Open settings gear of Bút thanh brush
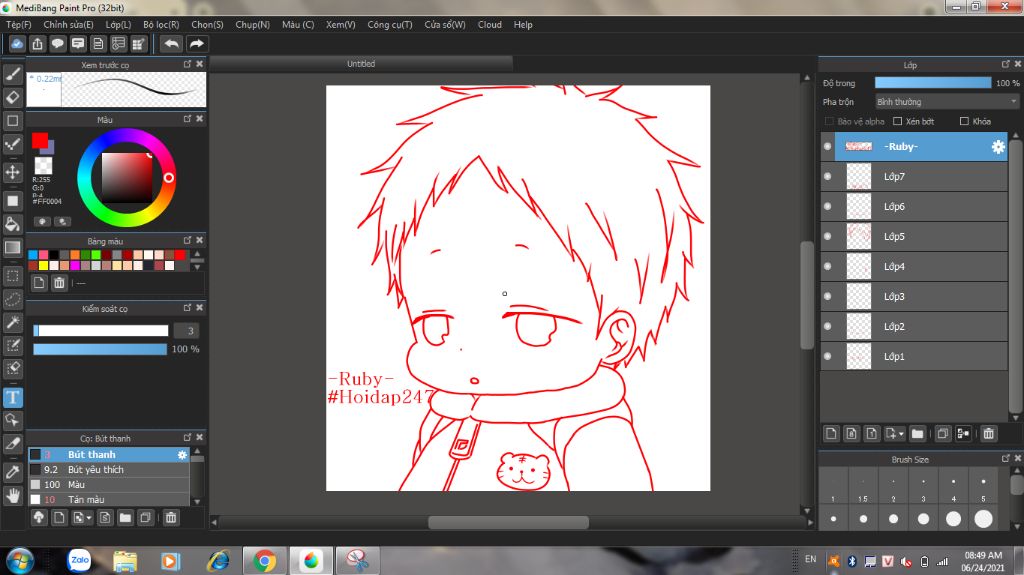This screenshot has height=575, width=1024. (x=182, y=455)
